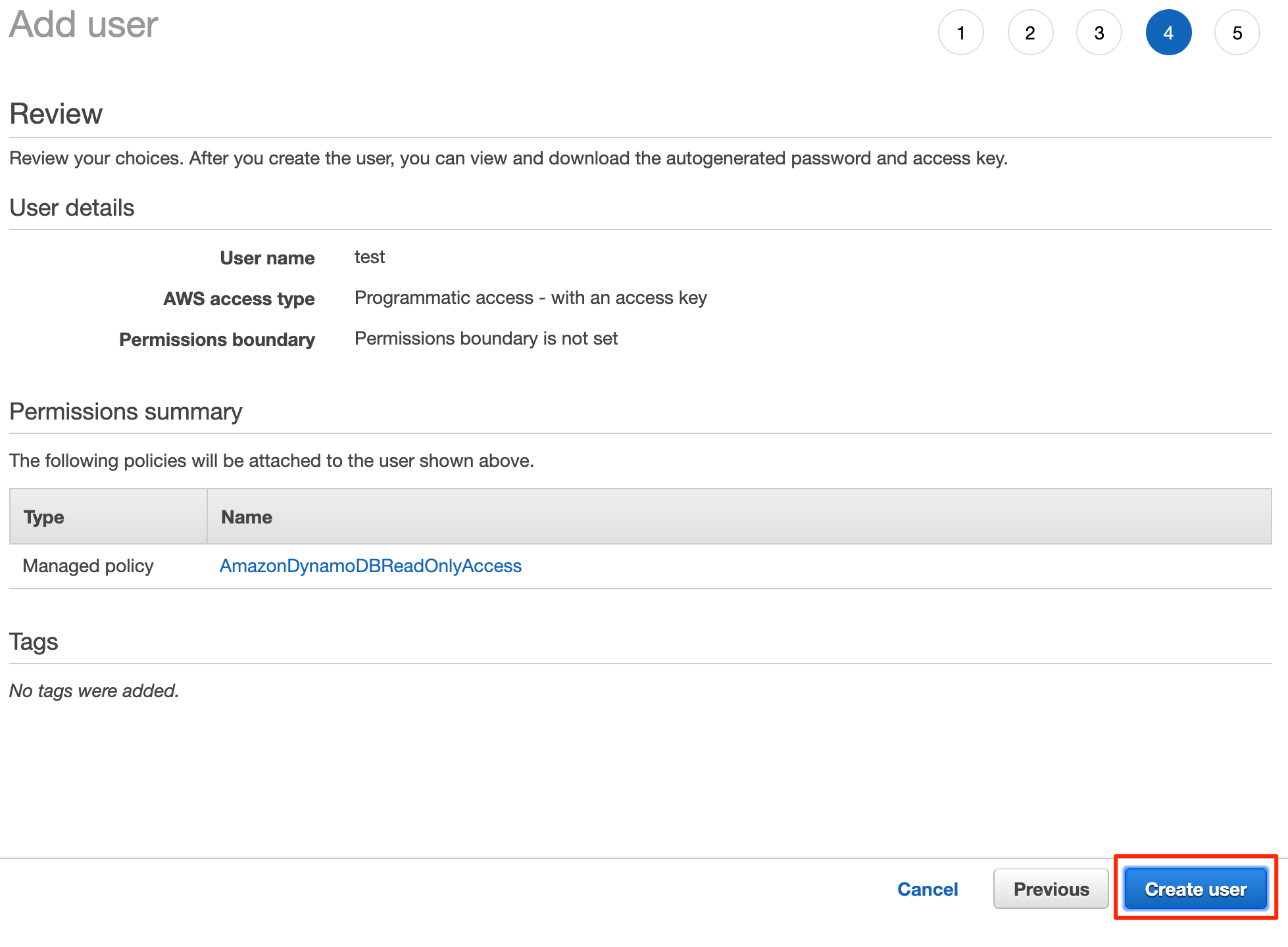Click the Tags section heading

34,642
